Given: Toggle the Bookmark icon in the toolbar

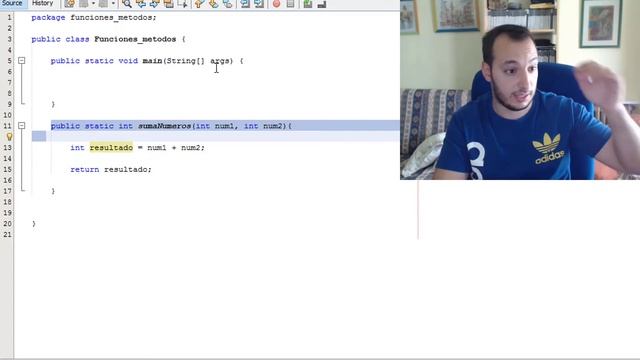Looking at the screenshot, I should tap(227, 4).
